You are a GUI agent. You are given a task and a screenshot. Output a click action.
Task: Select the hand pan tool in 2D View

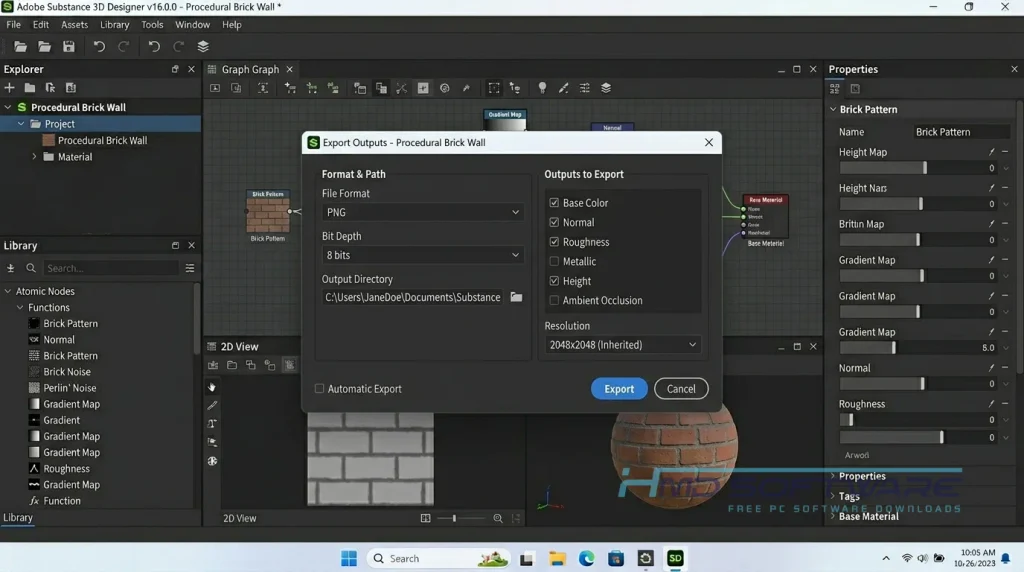tap(212, 387)
